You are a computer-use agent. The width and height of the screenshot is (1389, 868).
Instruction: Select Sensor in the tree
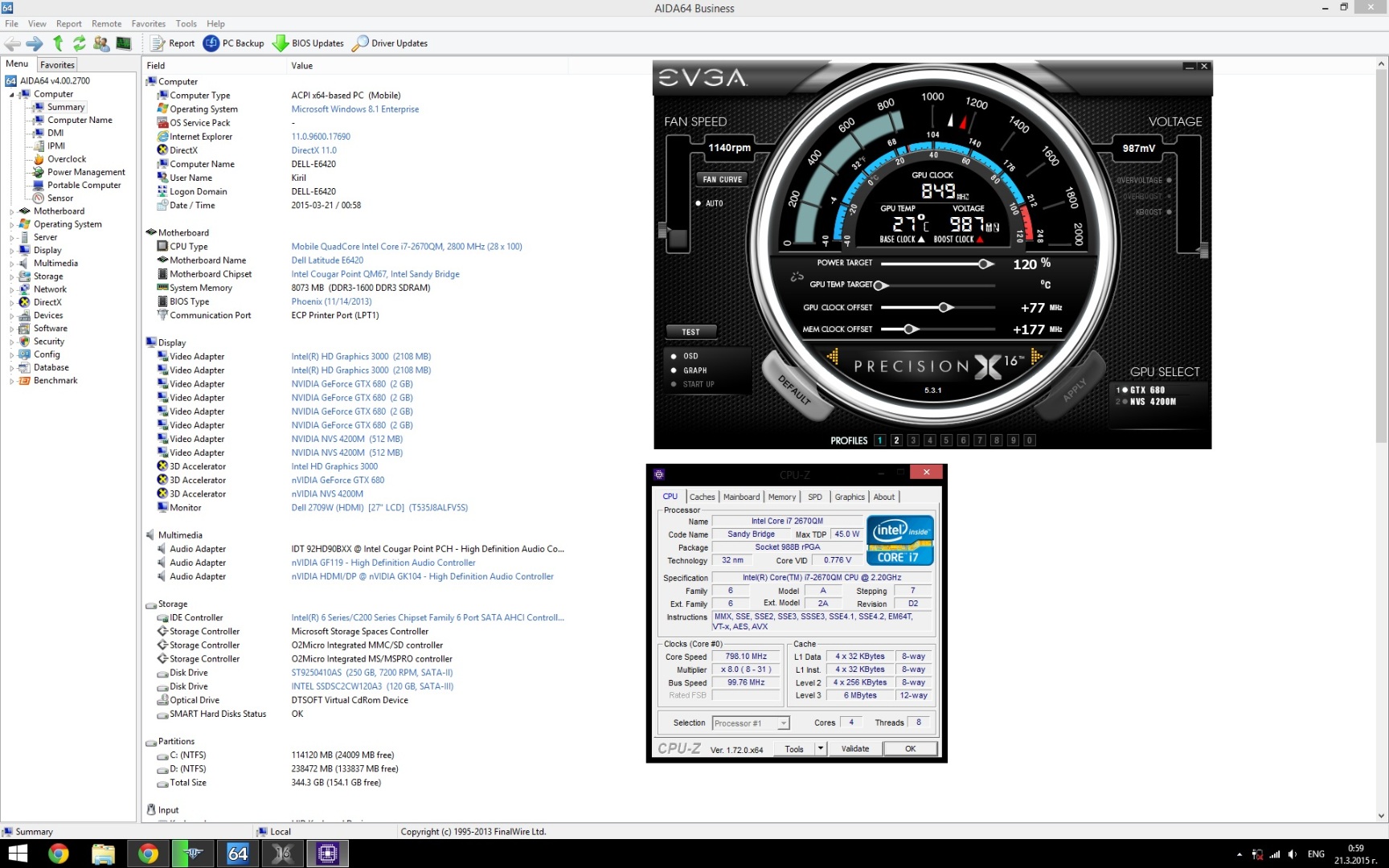pyautogui.click(x=60, y=199)
